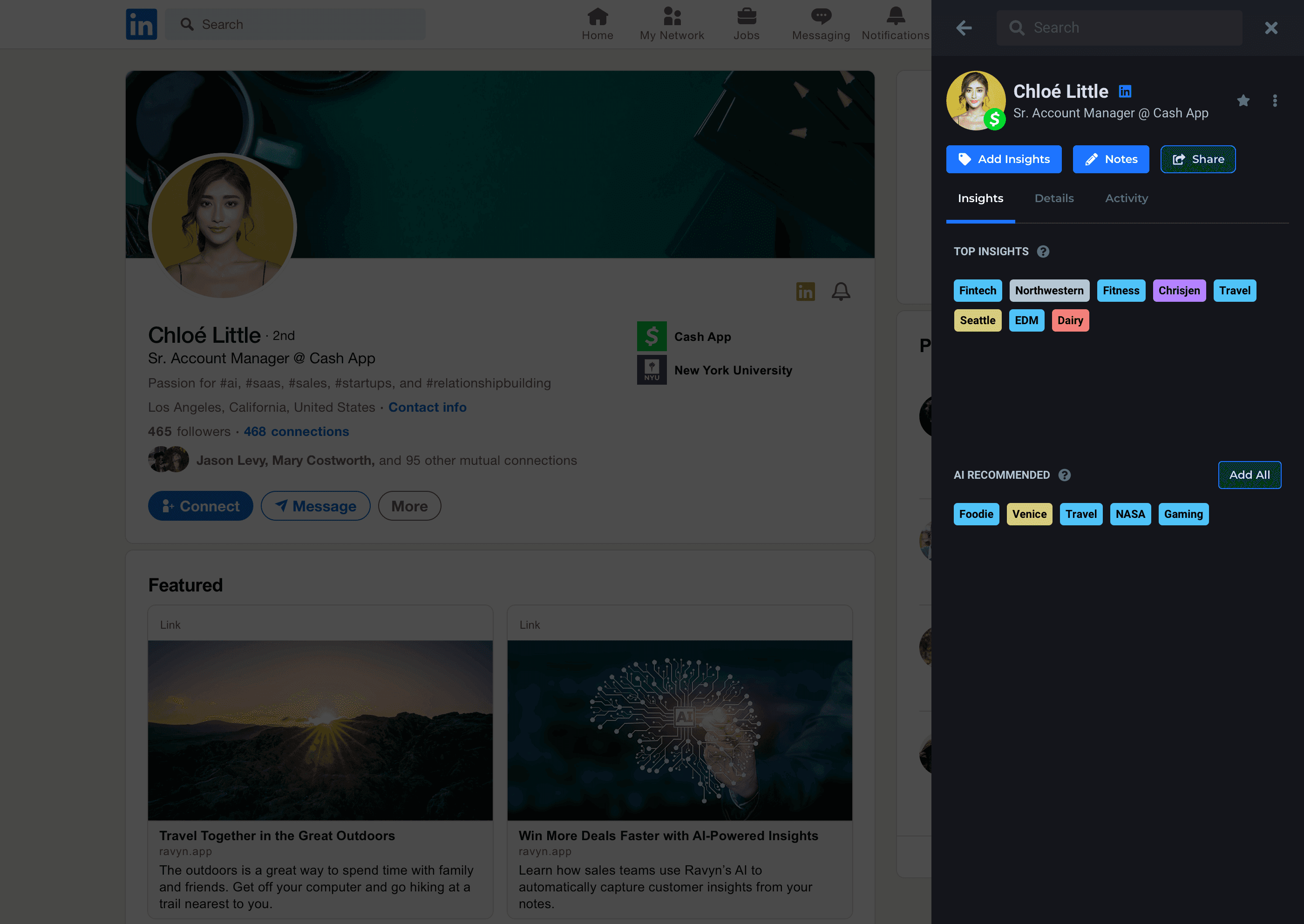
Task: Open the Notifications bell icon
Action: tap(895, 17)
